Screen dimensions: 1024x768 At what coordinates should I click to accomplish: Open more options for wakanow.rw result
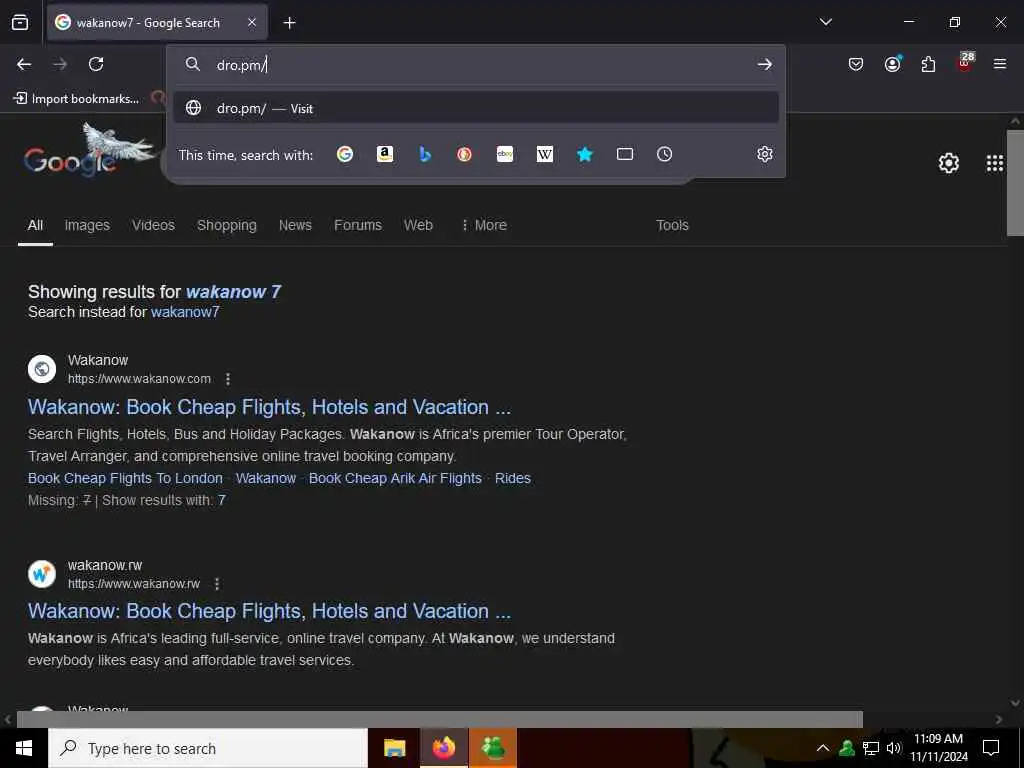(217, 584)
